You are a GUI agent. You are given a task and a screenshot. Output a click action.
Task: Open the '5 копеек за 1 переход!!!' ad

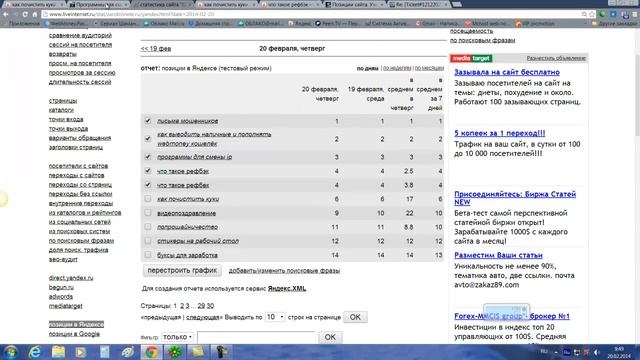click(x=500, y=133)
